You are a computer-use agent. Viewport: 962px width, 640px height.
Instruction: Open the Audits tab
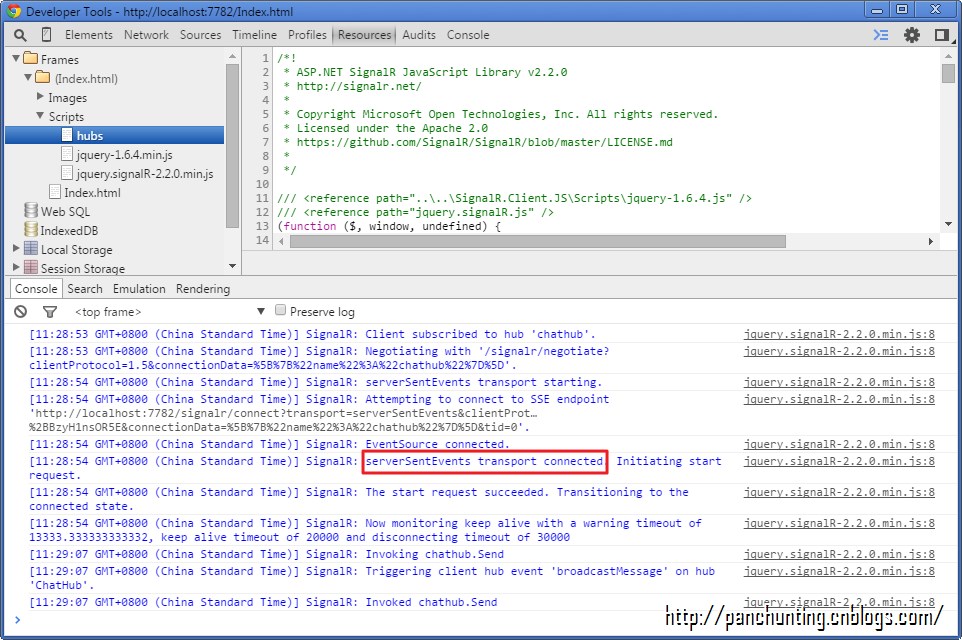(419, 35)
